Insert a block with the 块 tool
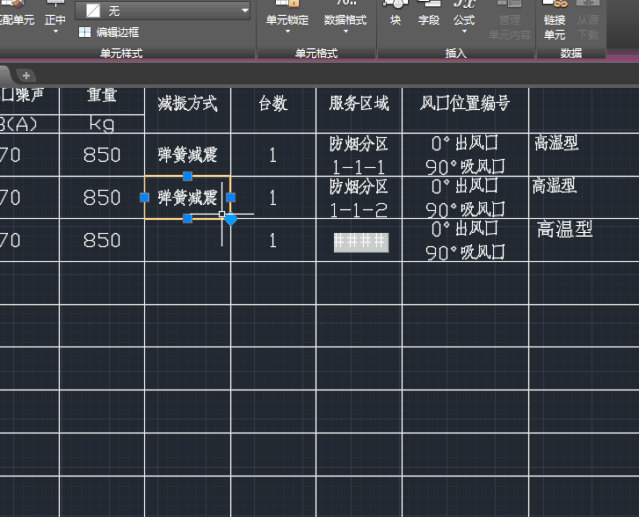 pyautogui.click(x=395, y=14)
